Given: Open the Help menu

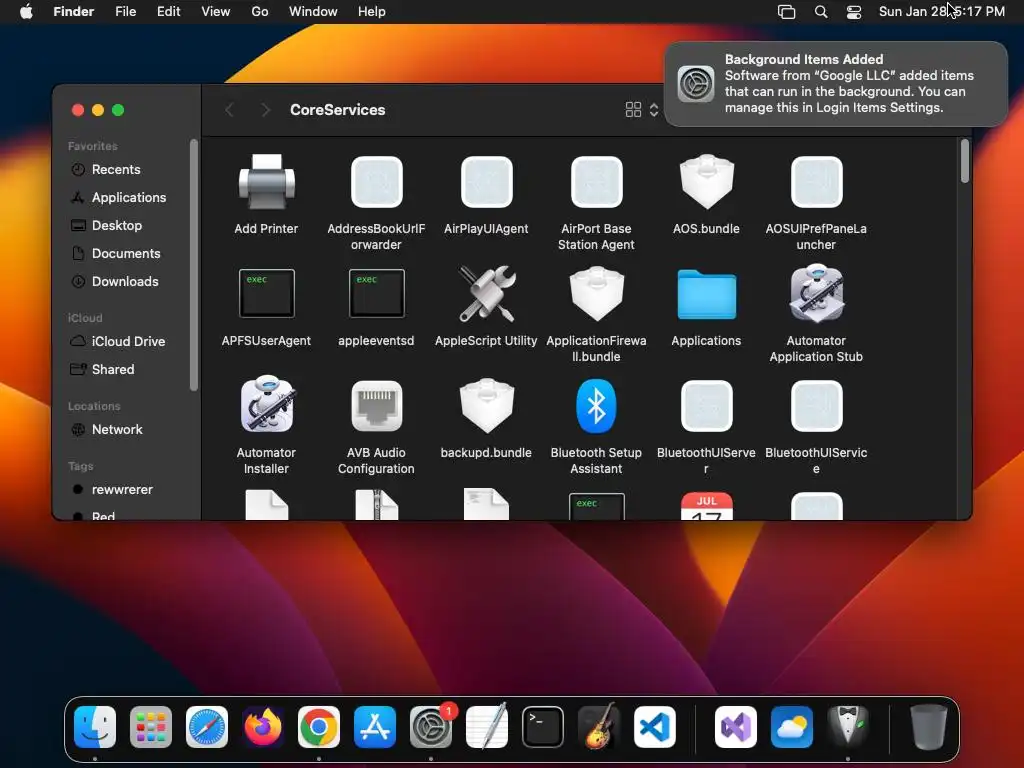Looking at the screenshot, I should click(372, 12).
